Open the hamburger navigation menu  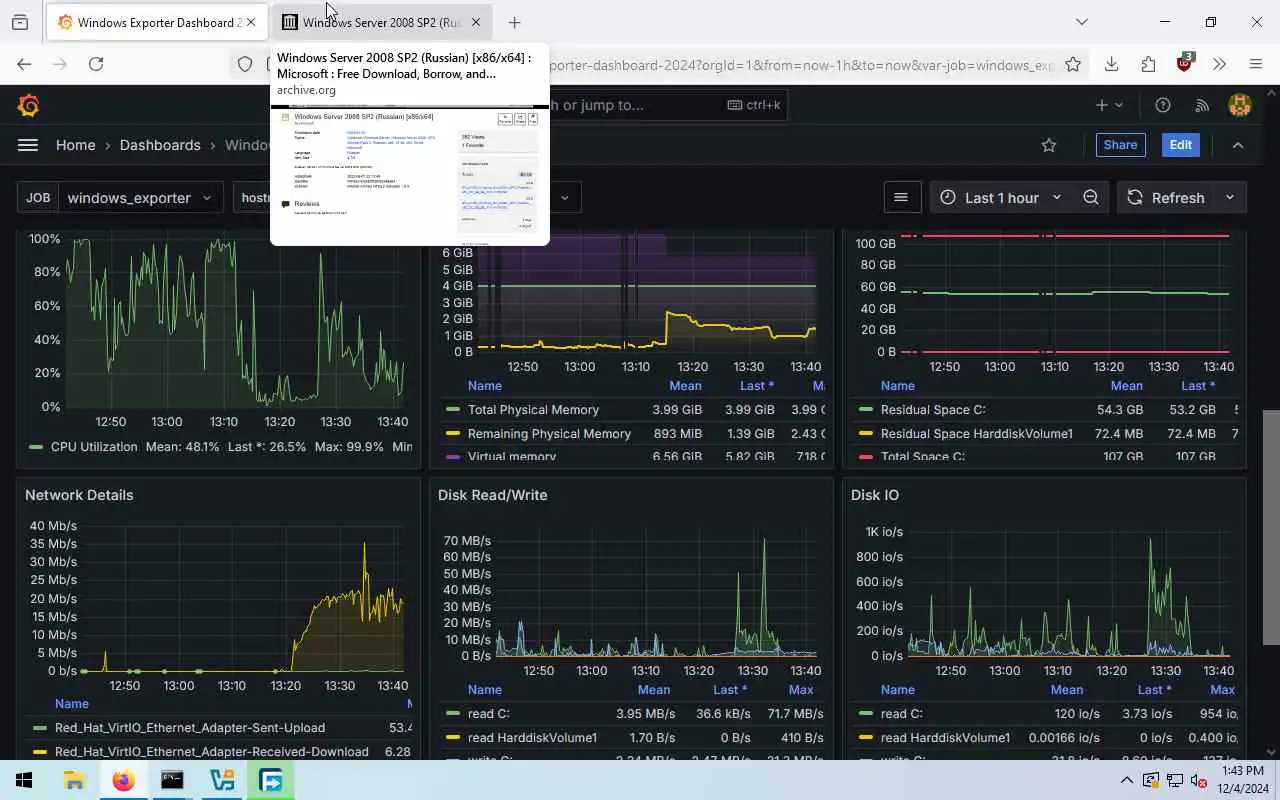coord(28,145)
